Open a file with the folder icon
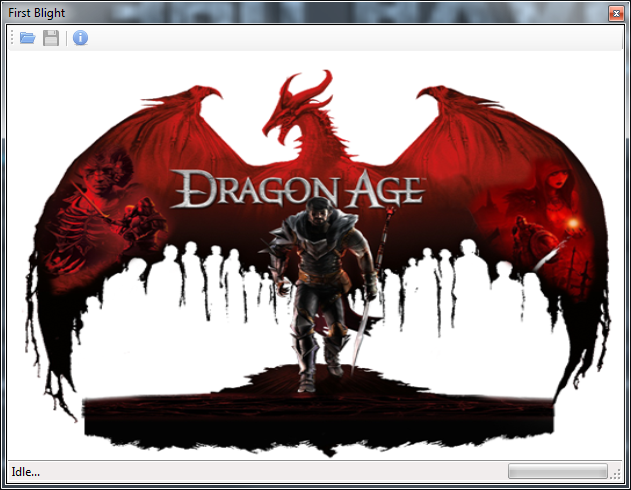The height and width of the screenshot is (490, 631). tap(27, 38)
